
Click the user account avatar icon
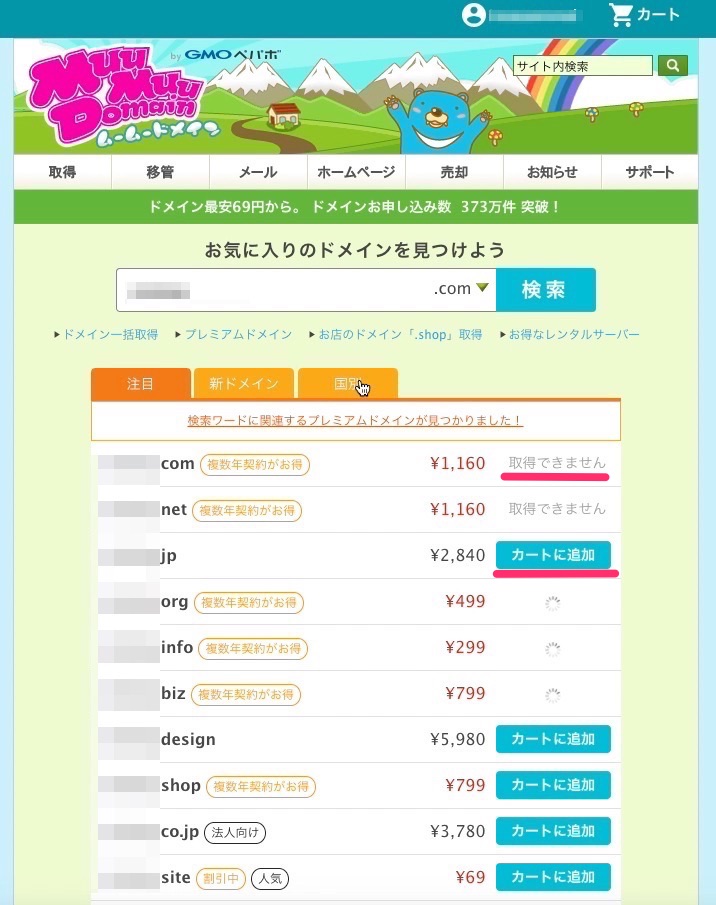click(x=474, y=15)
